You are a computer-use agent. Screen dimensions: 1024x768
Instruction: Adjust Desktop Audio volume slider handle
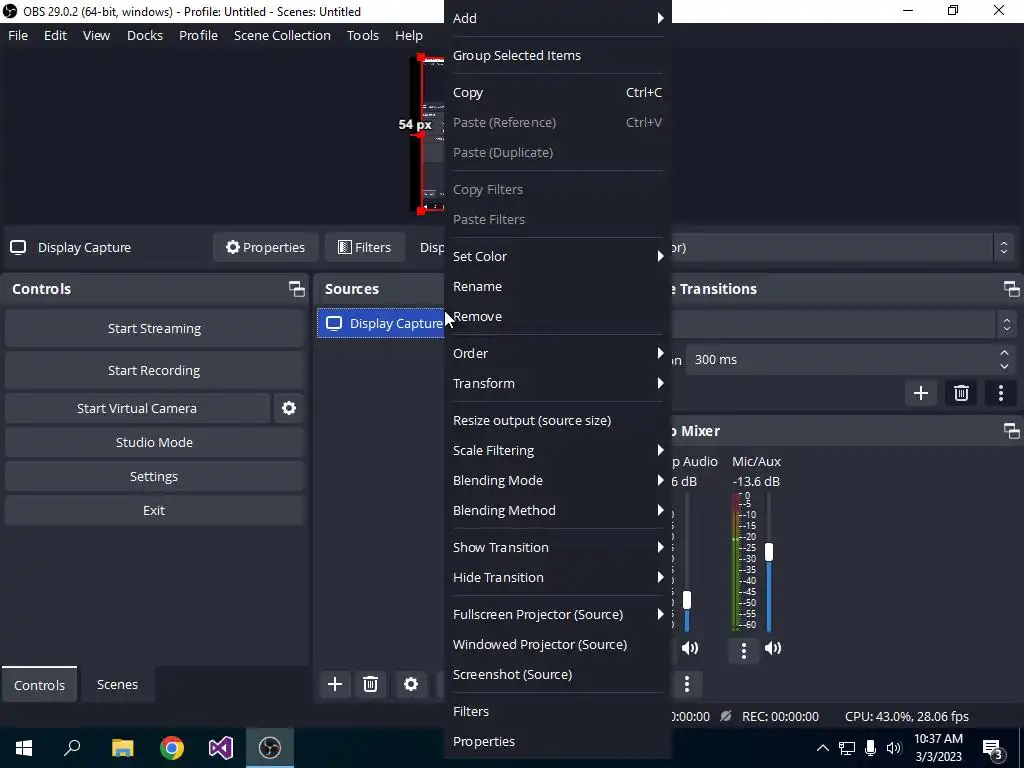point(687,600)
